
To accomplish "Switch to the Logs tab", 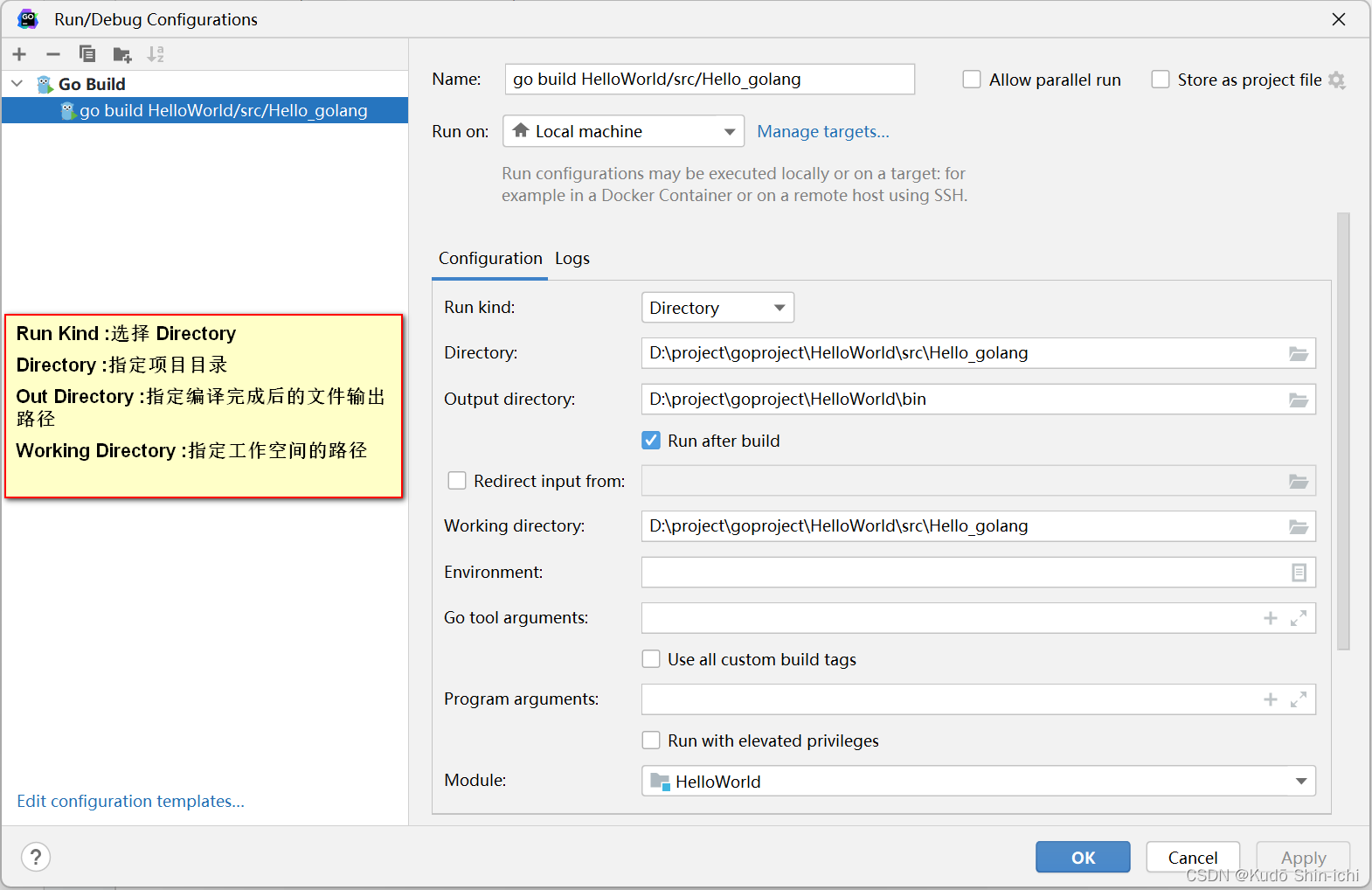I will 572,259.
